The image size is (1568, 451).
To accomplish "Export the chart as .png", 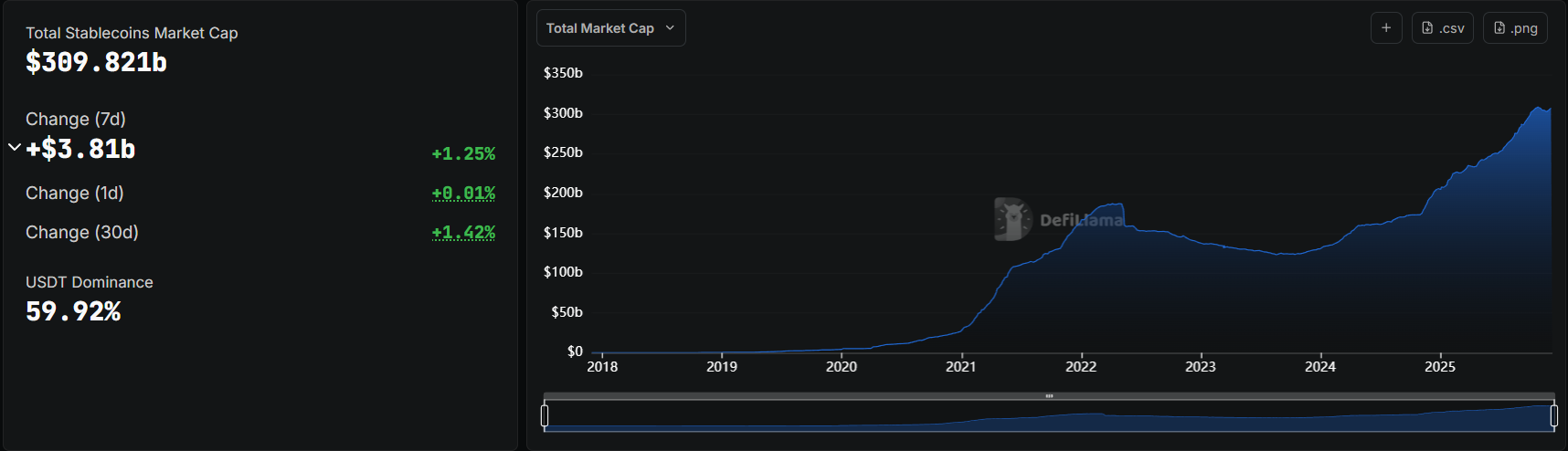I will tap(1514, 28).
